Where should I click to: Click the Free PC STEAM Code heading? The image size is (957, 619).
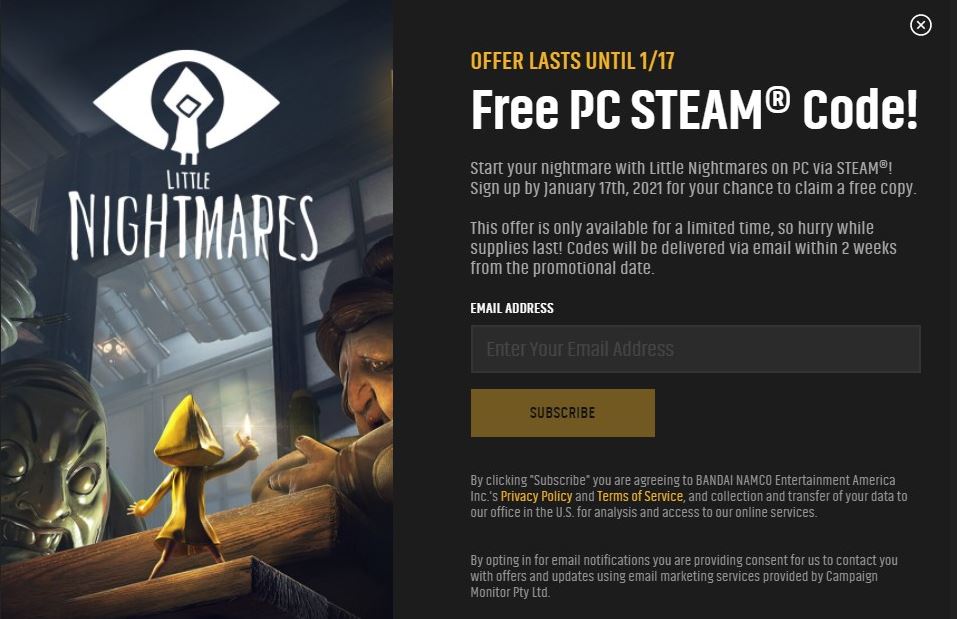pos(695,109)
